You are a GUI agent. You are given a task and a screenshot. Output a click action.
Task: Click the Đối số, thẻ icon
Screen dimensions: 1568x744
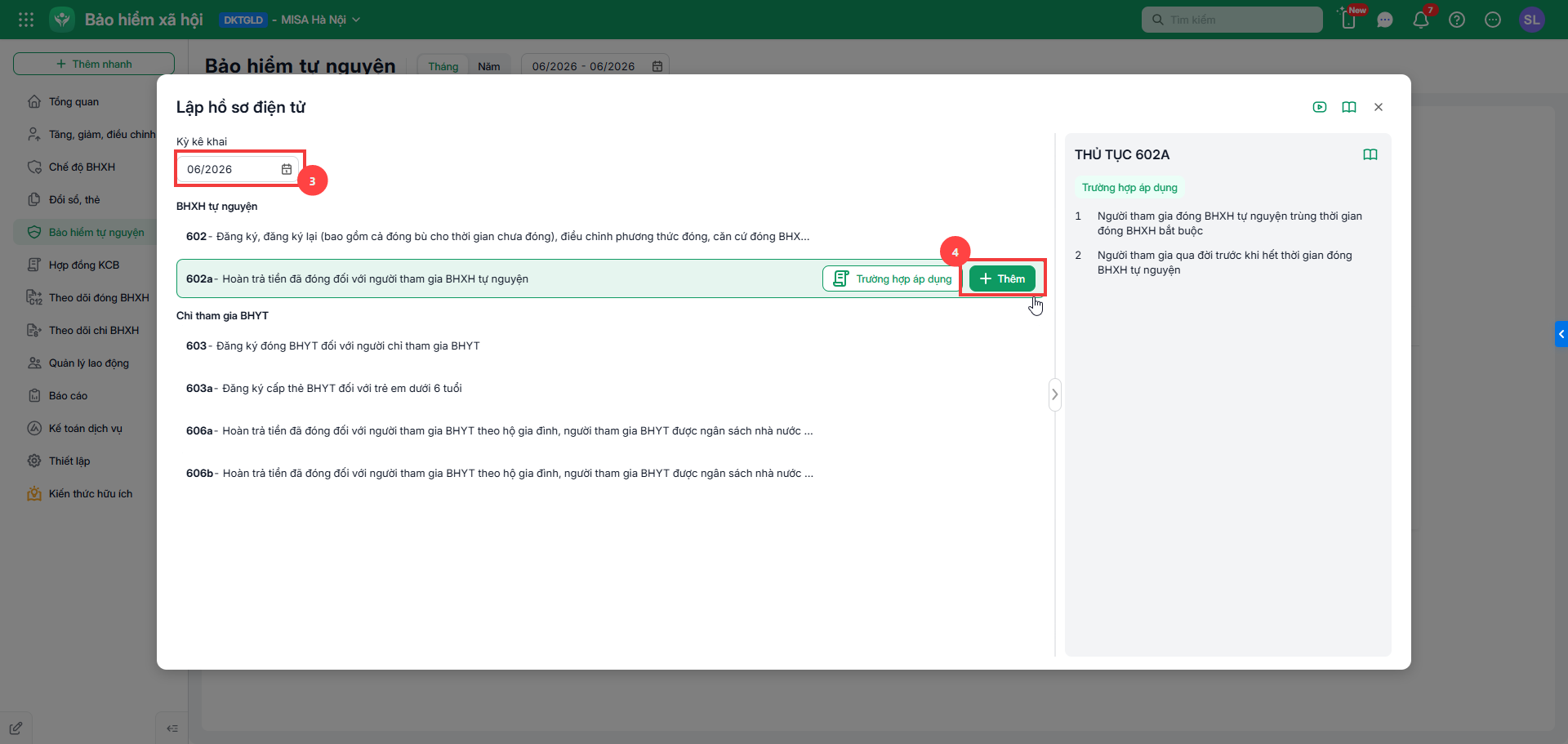[x=34, y=200]
